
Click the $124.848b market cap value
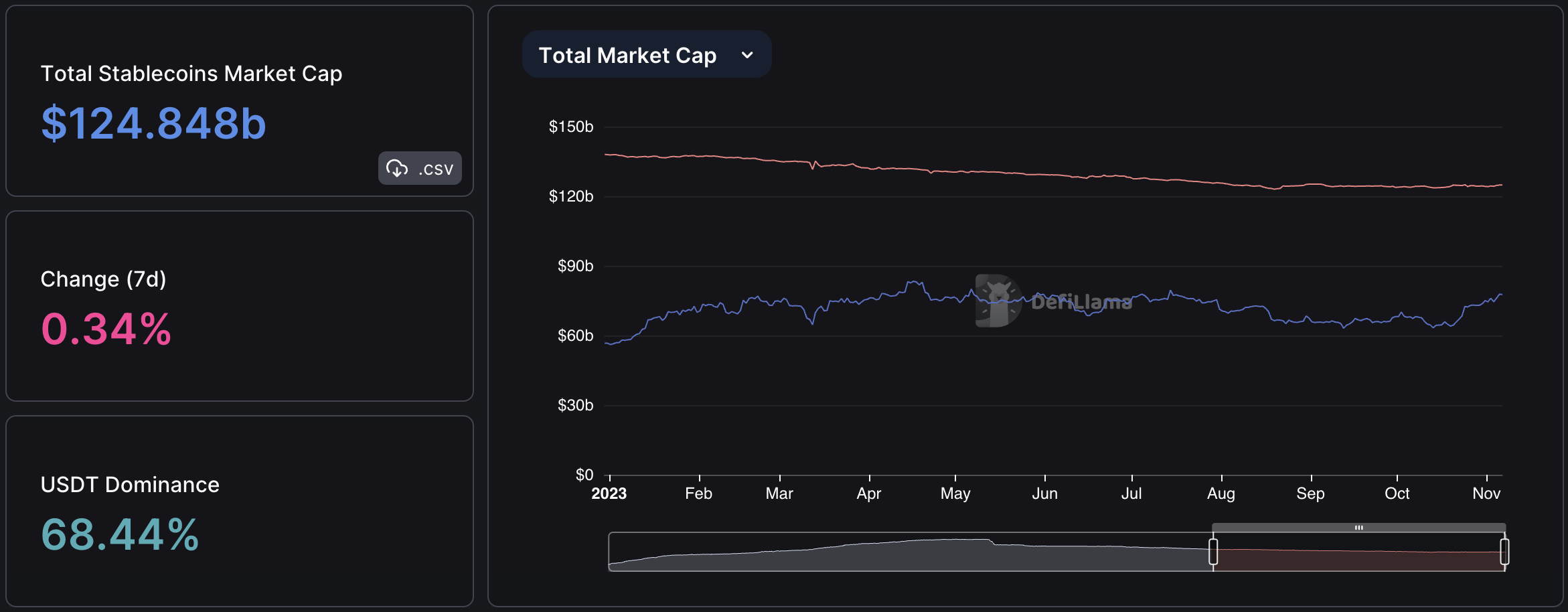[x=153, y=124]
